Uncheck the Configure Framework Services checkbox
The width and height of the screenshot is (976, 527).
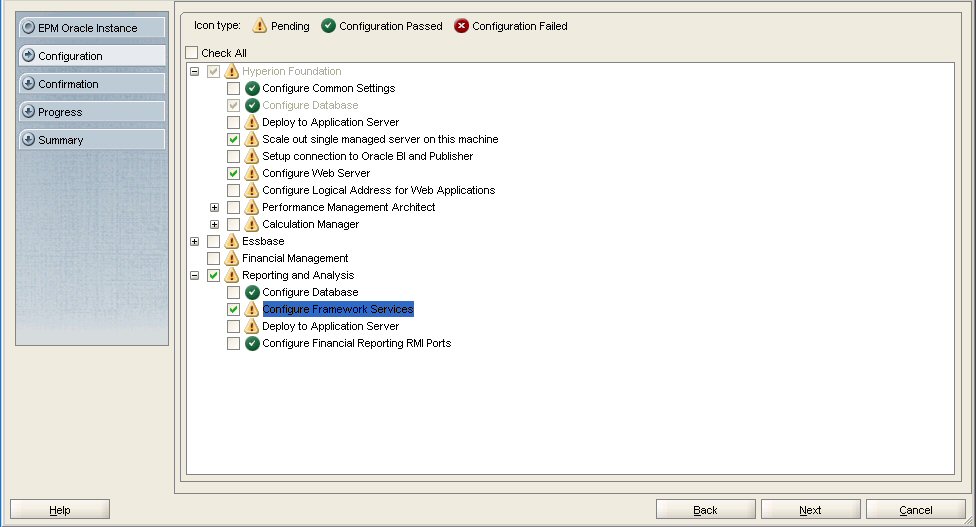(233, 309)
